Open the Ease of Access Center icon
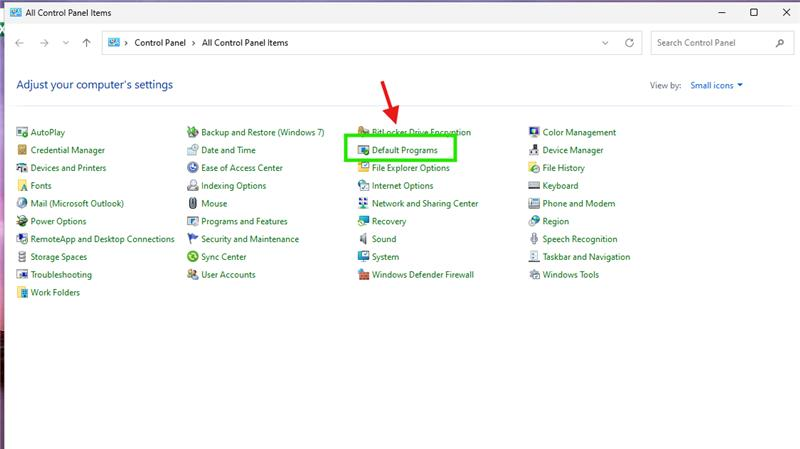The height and width of the screenshot is (449, 800). 192,168
